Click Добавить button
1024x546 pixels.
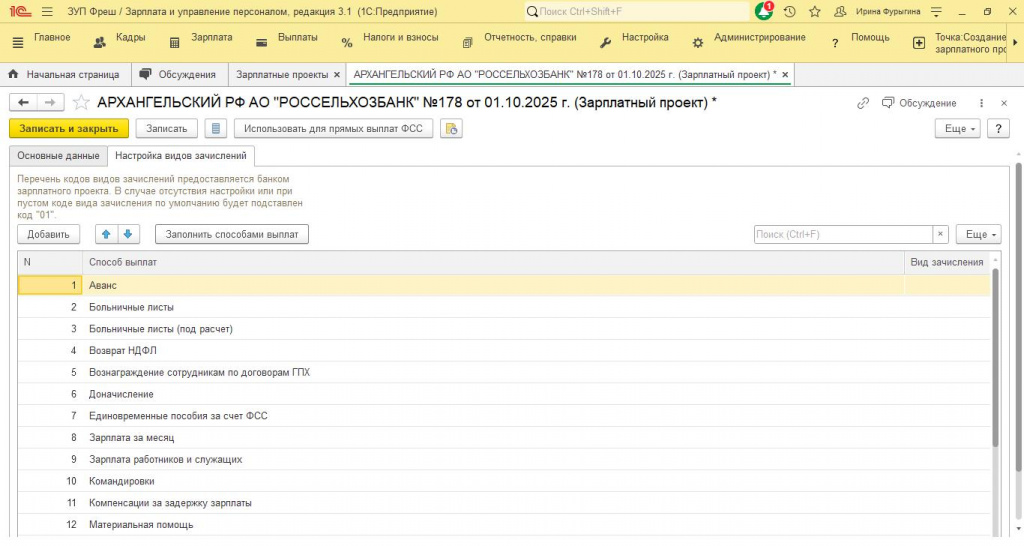pyautogui.click(x=48, y=234)
